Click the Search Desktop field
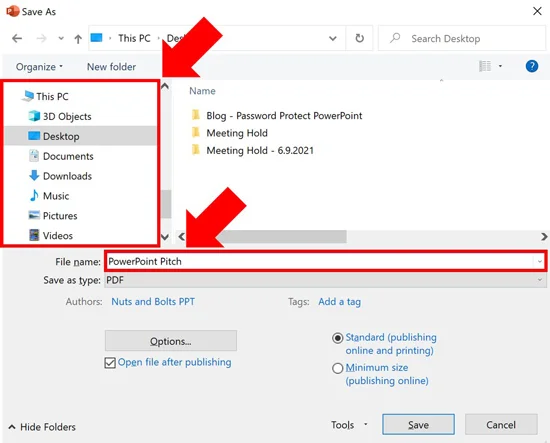Screen dimensions: 550x443 click(462, 38)
